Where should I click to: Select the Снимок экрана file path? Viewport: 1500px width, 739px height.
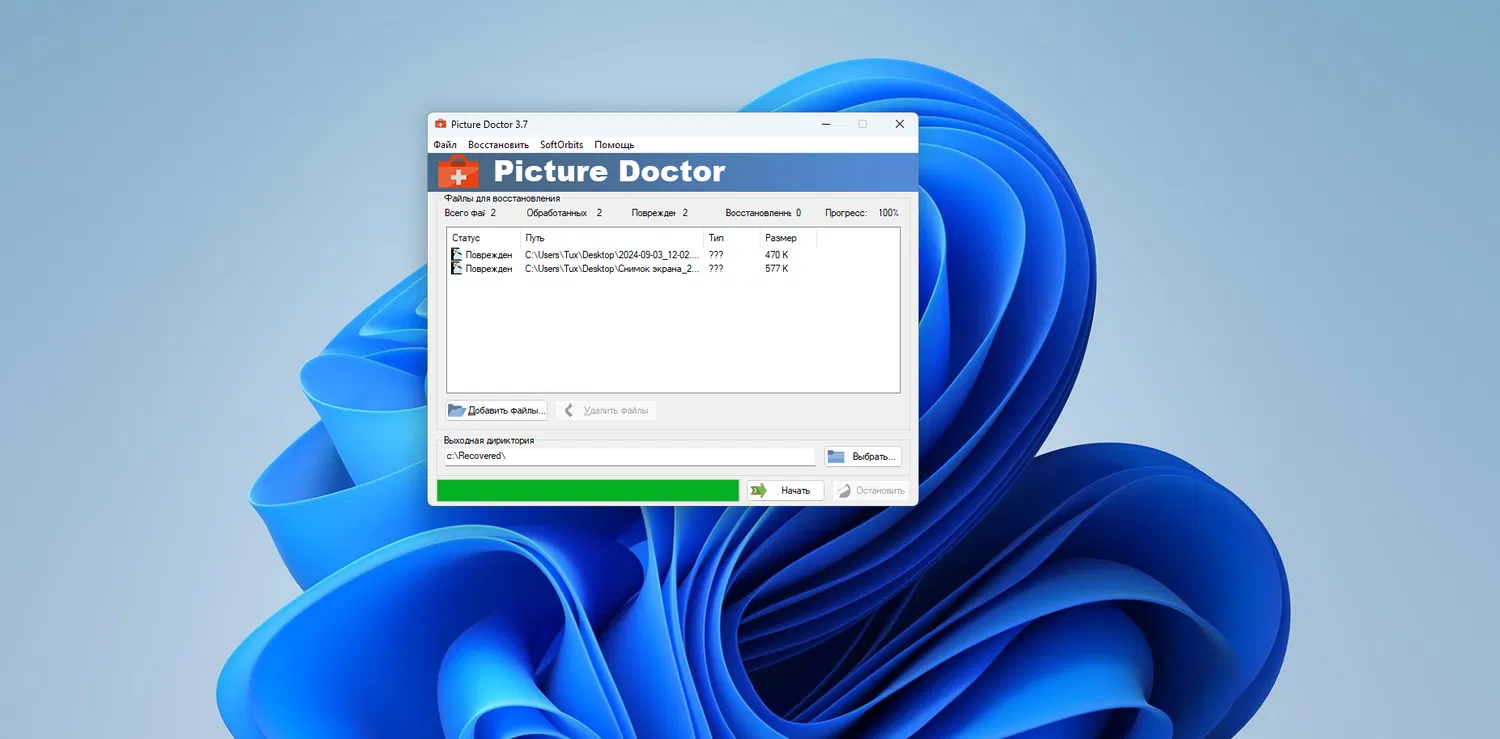tap(612, 268)
